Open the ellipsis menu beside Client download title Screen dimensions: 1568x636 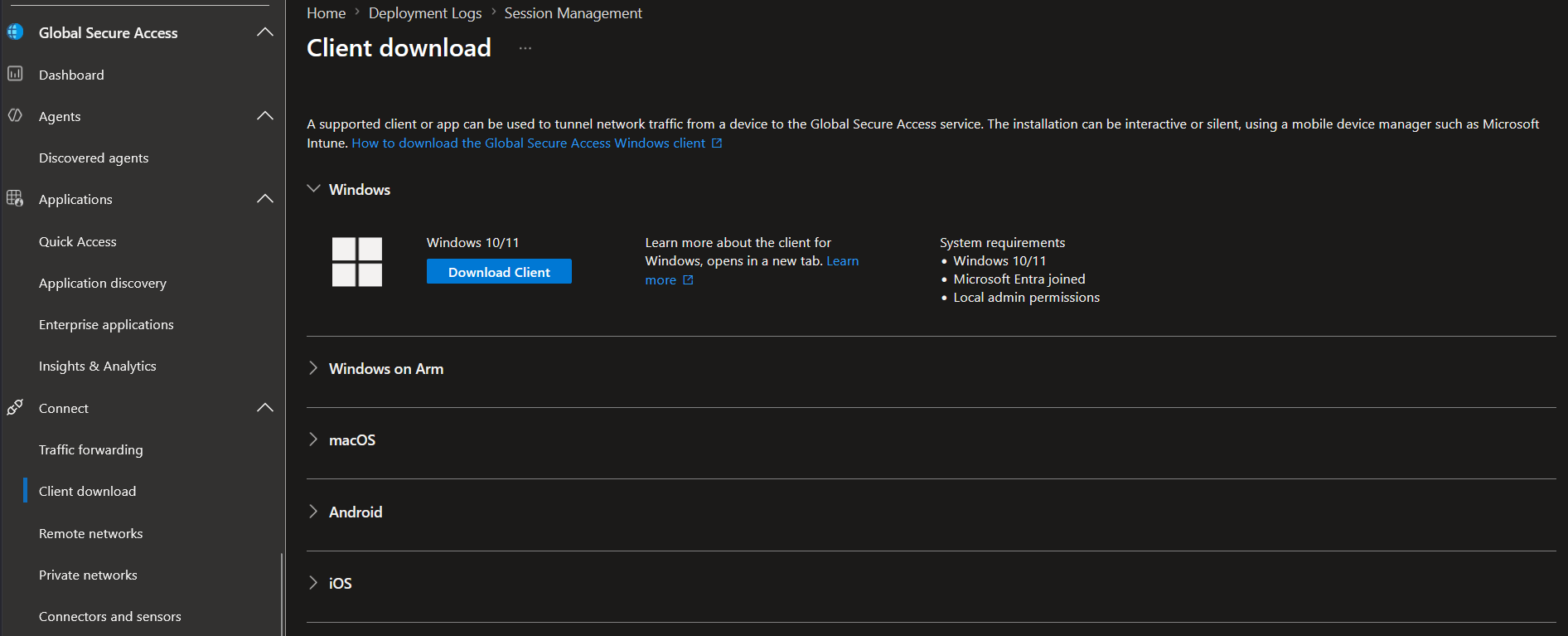point(525,48)
